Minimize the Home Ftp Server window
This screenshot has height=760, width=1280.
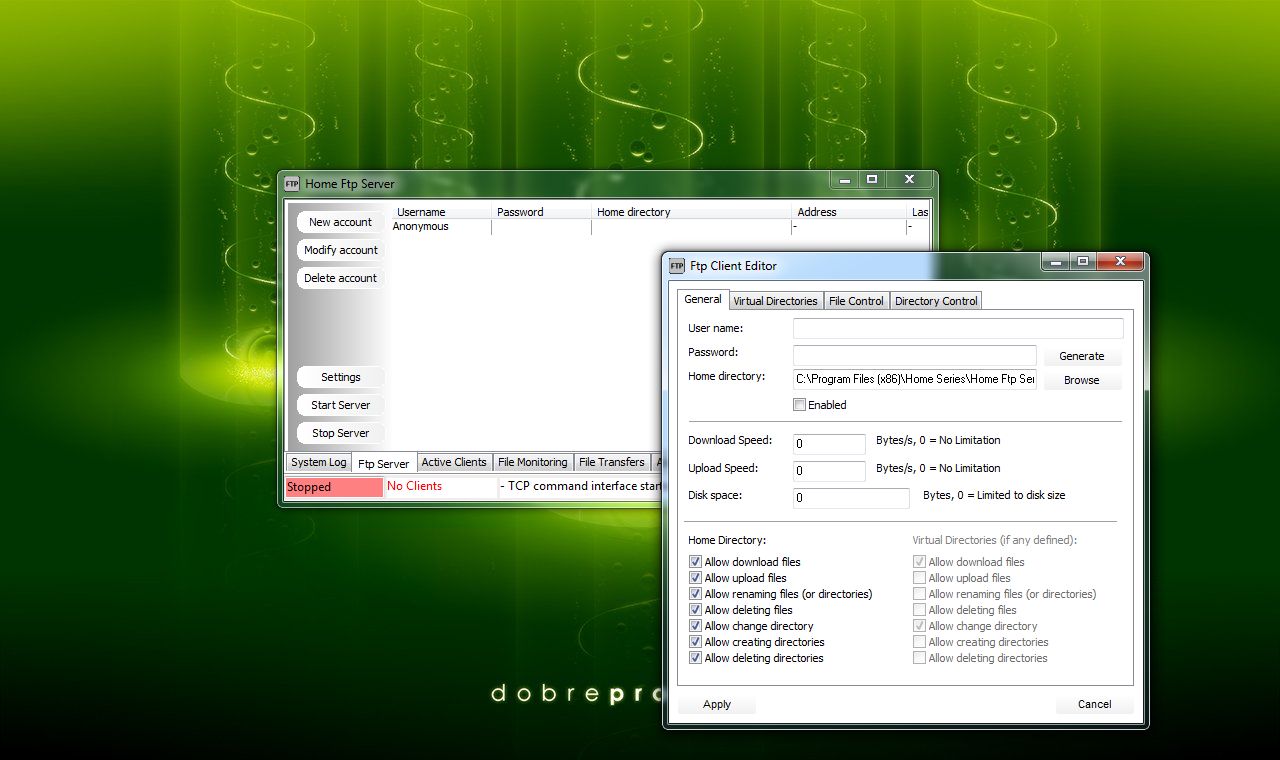845,179
